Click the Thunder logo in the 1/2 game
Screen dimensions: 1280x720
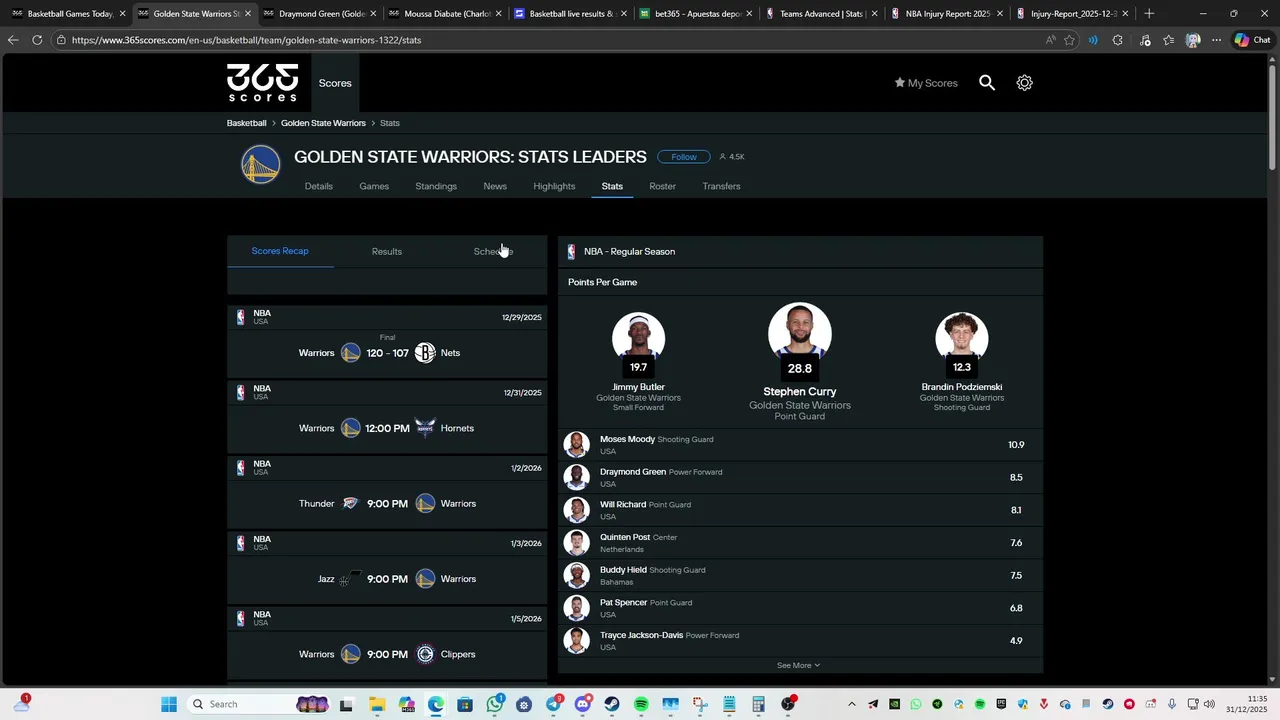350,503
